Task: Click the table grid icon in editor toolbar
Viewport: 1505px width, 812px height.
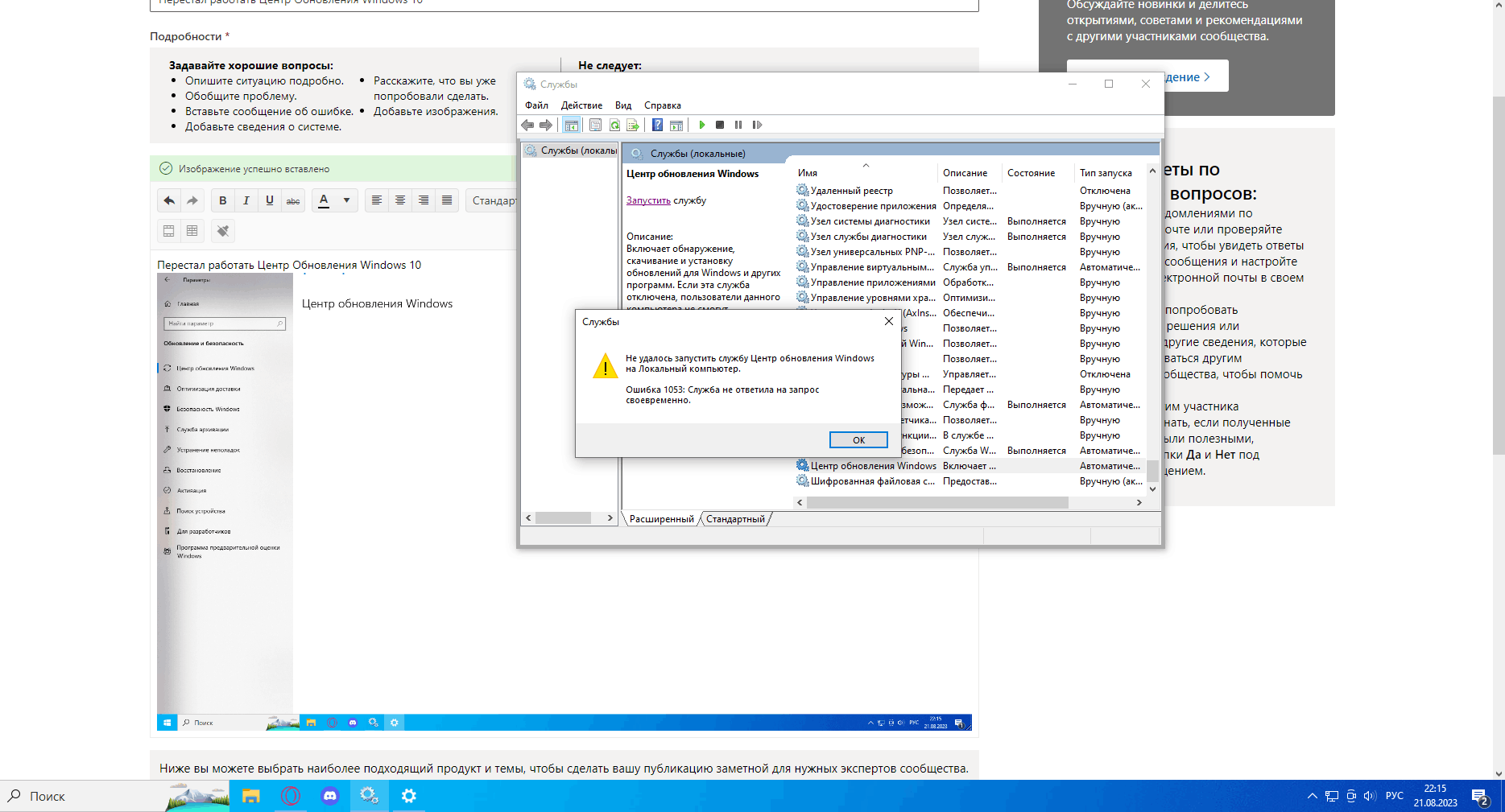Action: click(x=192, y=231)
